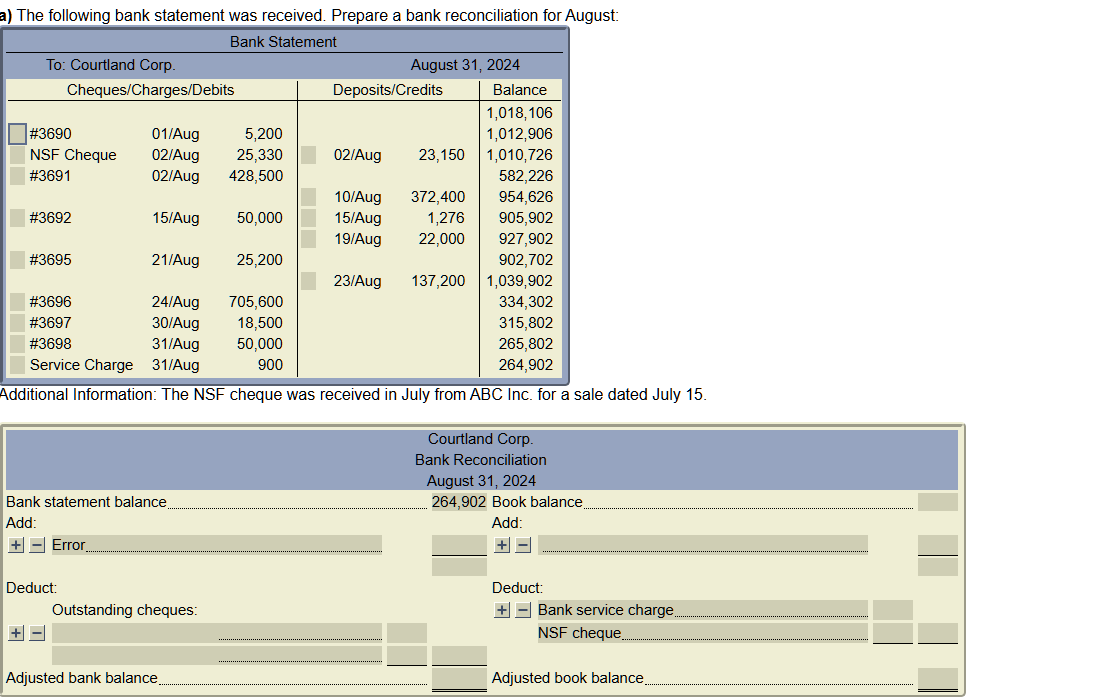Click the plus icon in book balance Add section
1101x700 pixels.
pyautogui.click(x=500, y=544)
